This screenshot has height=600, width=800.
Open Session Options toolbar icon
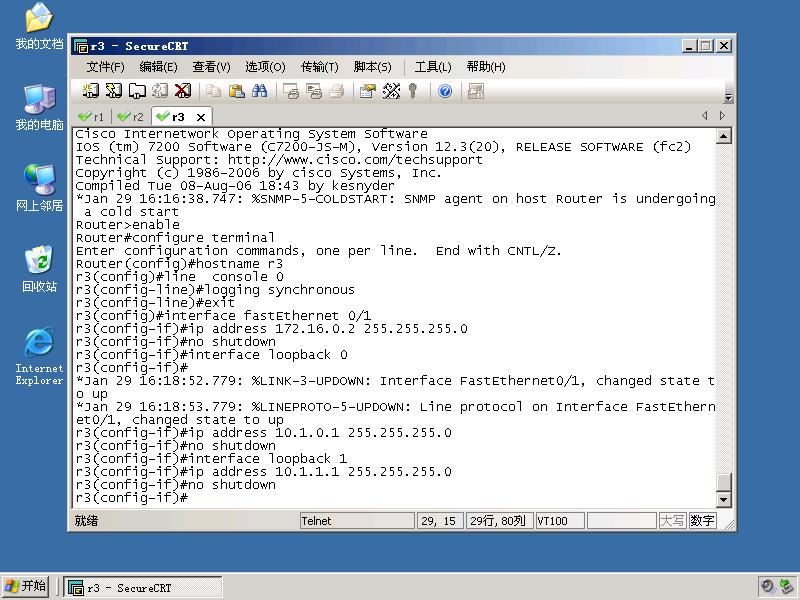point(368,91)
